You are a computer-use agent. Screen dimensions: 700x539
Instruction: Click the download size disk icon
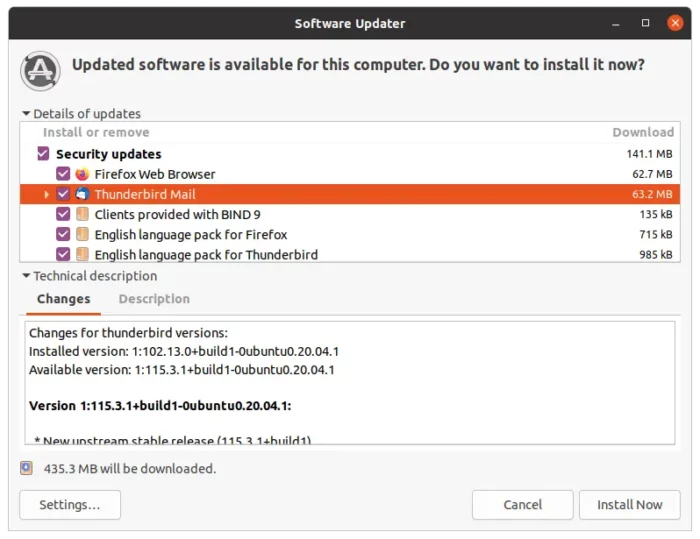26,468
